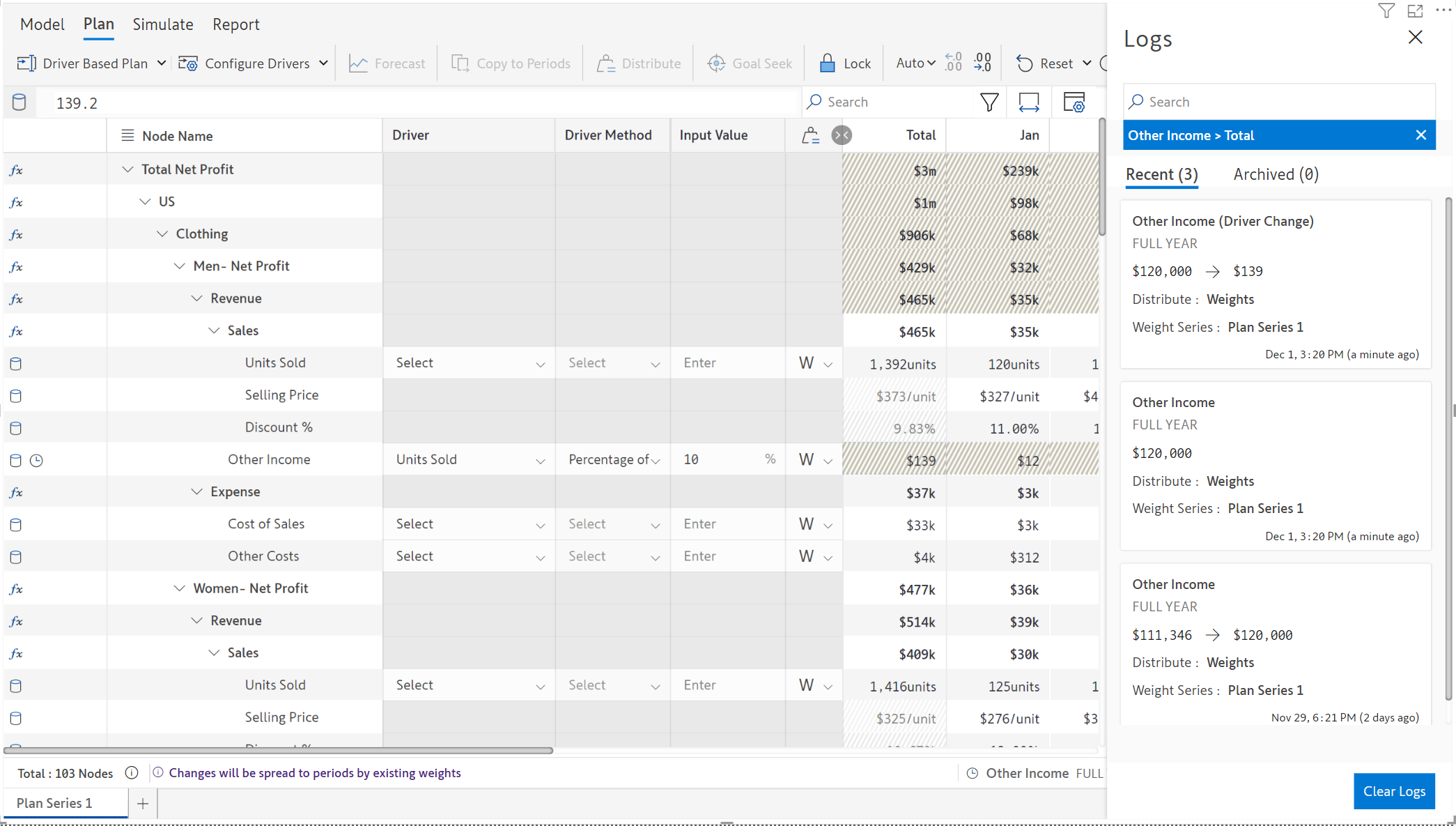The height and width of the screenshot is (826, 1456).
Task: Open the Auto scaling dropdown
Action: coord(915,63)
